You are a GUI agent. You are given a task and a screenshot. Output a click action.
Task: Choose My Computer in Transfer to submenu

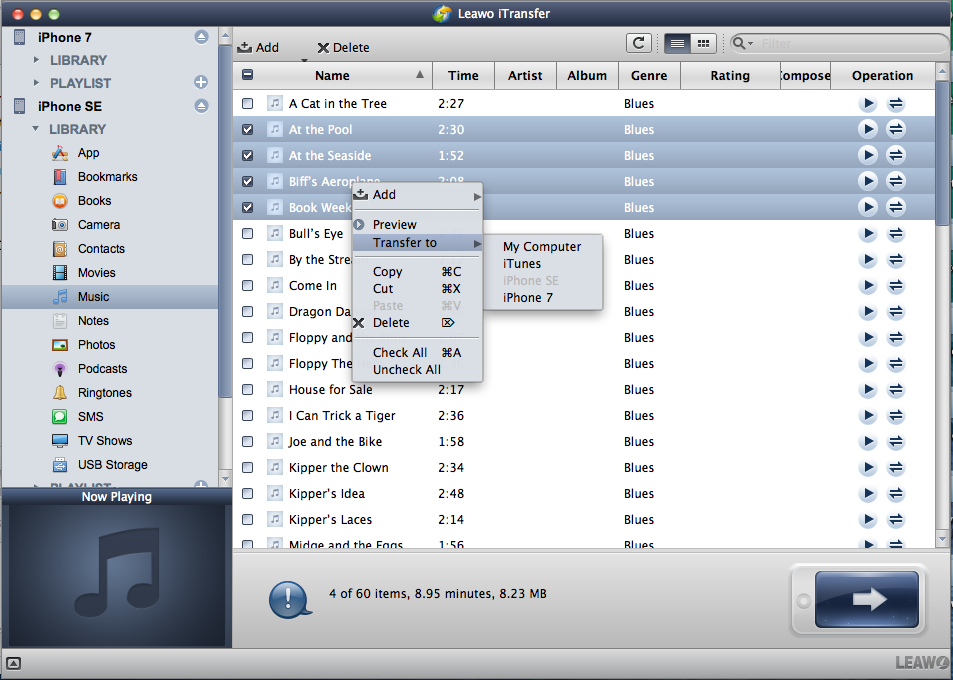[x=541, y=247]
